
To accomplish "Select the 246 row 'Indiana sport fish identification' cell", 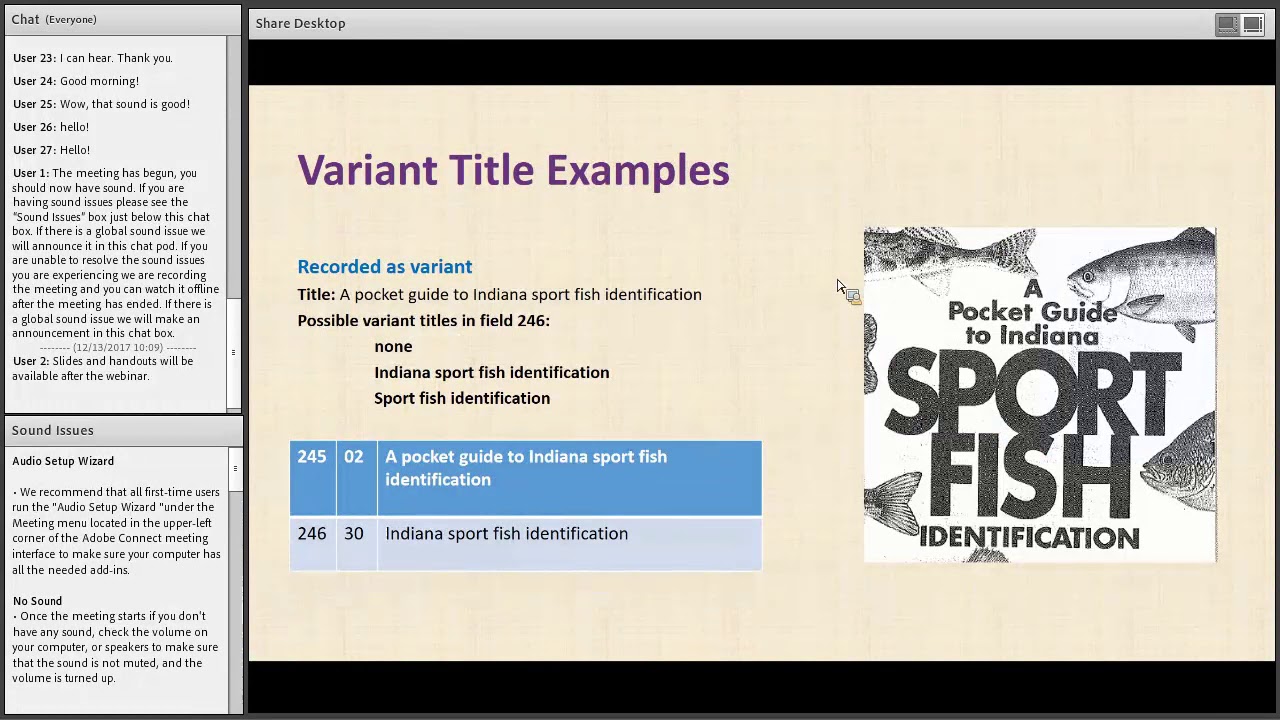I will click(569, 544).
